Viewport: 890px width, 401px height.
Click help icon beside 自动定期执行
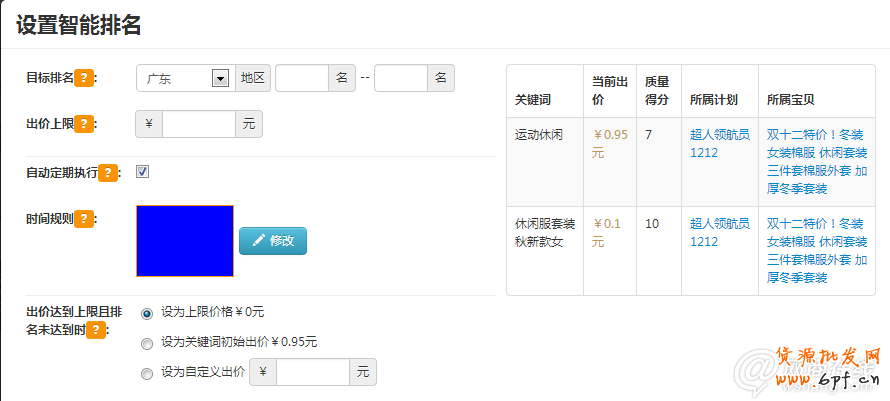109,172
